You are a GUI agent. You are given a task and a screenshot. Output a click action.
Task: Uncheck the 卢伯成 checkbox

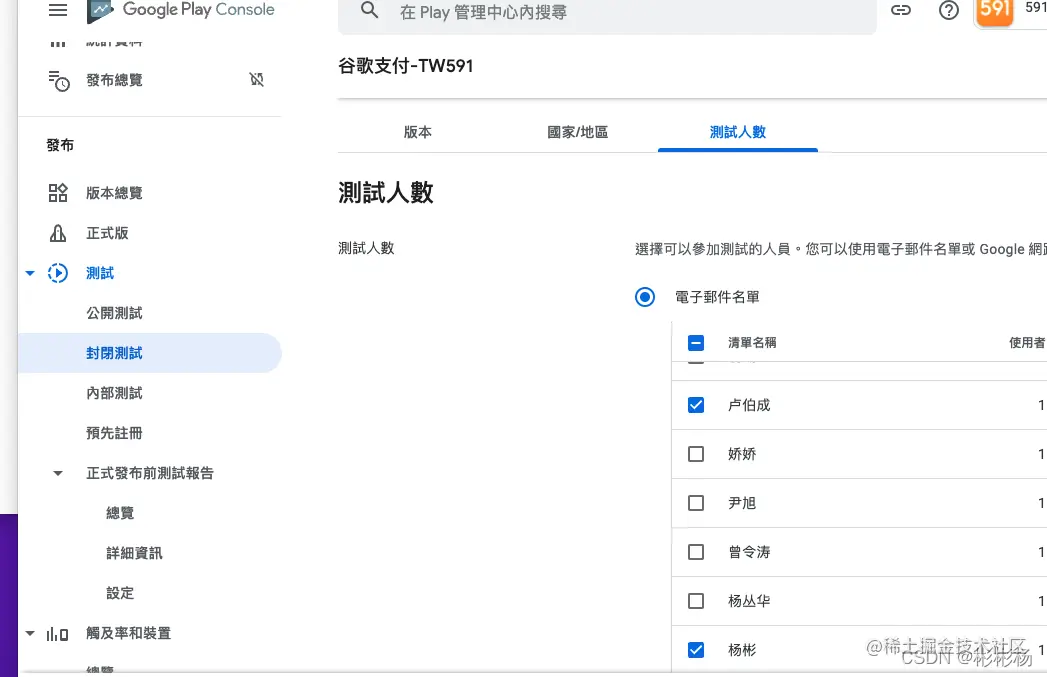pyautogui.click(x=696, y=405)
